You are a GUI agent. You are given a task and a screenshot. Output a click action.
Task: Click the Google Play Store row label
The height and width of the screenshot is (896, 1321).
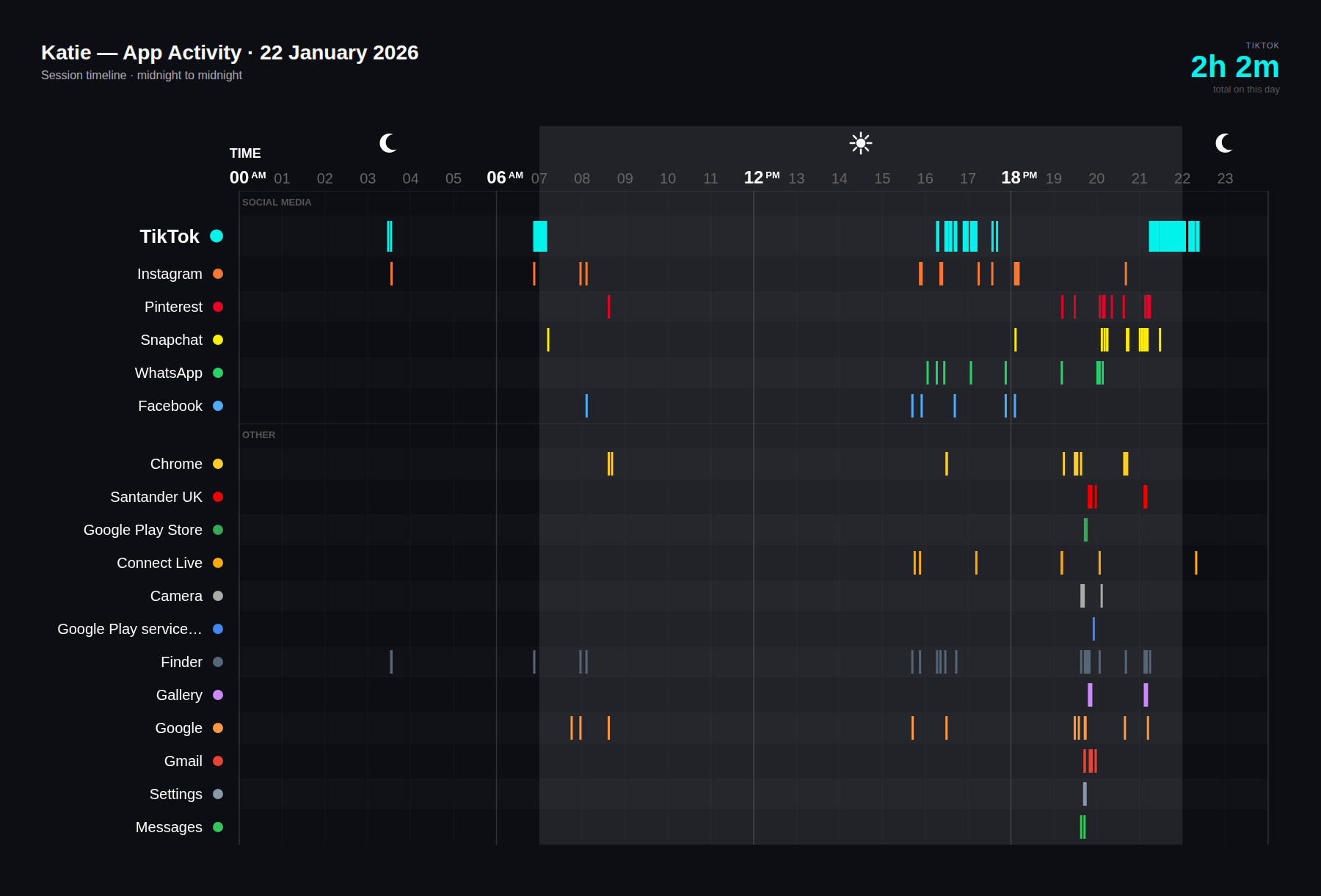(x=143, y=530)
